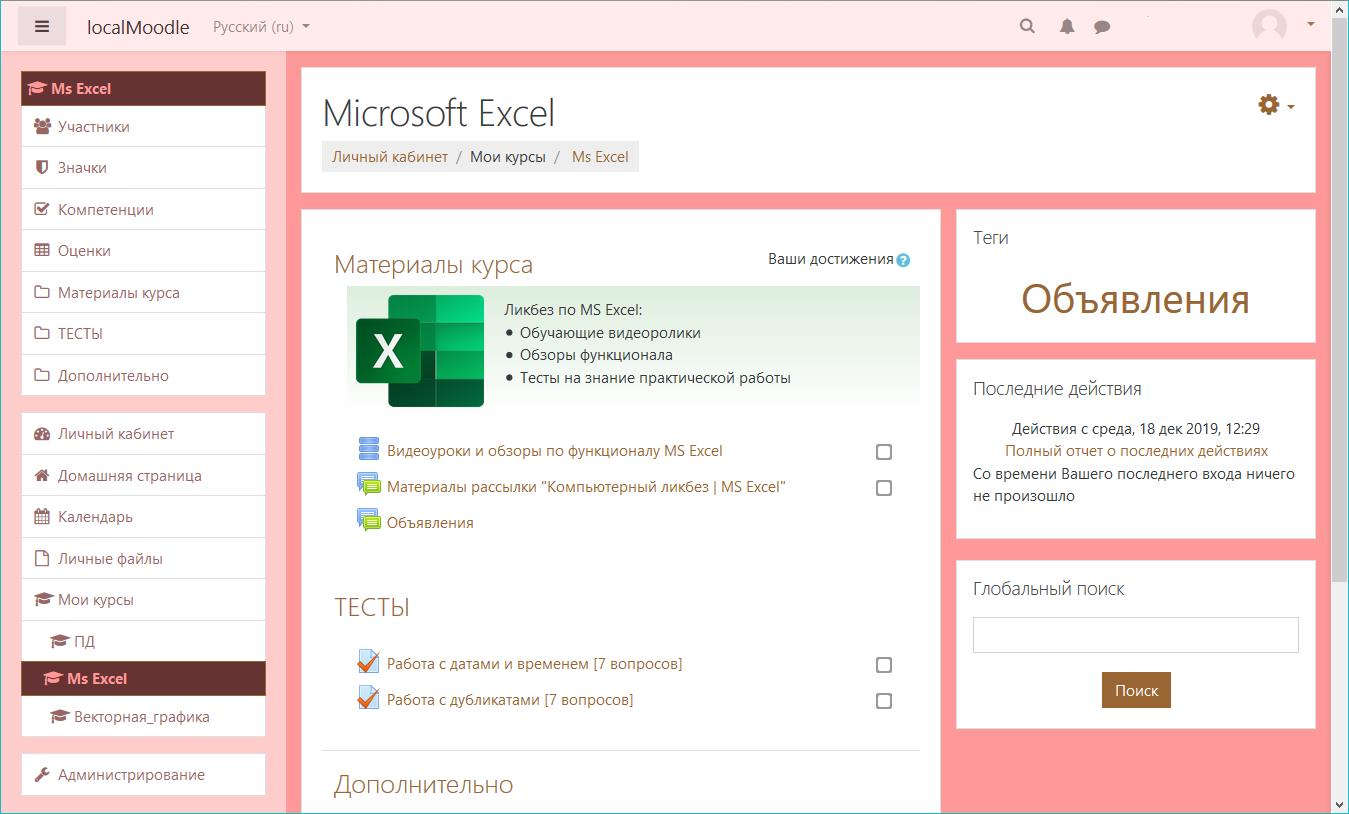This screenshot has width=1349, height=814.
Task: Check completion box for Работа с дубликатами
Action: point(884,701)
